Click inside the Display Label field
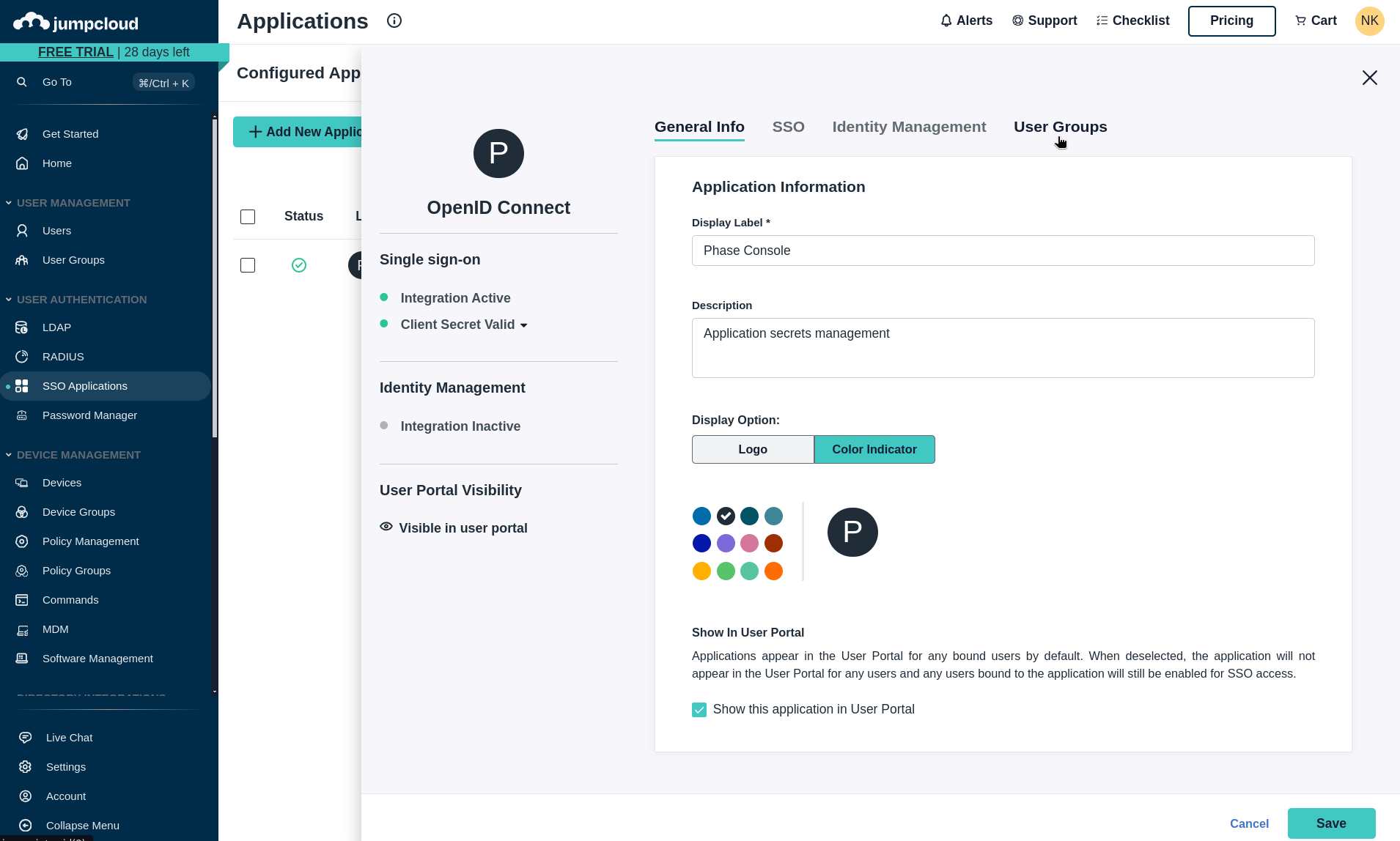1400x841 pixels. point(1003,250)
